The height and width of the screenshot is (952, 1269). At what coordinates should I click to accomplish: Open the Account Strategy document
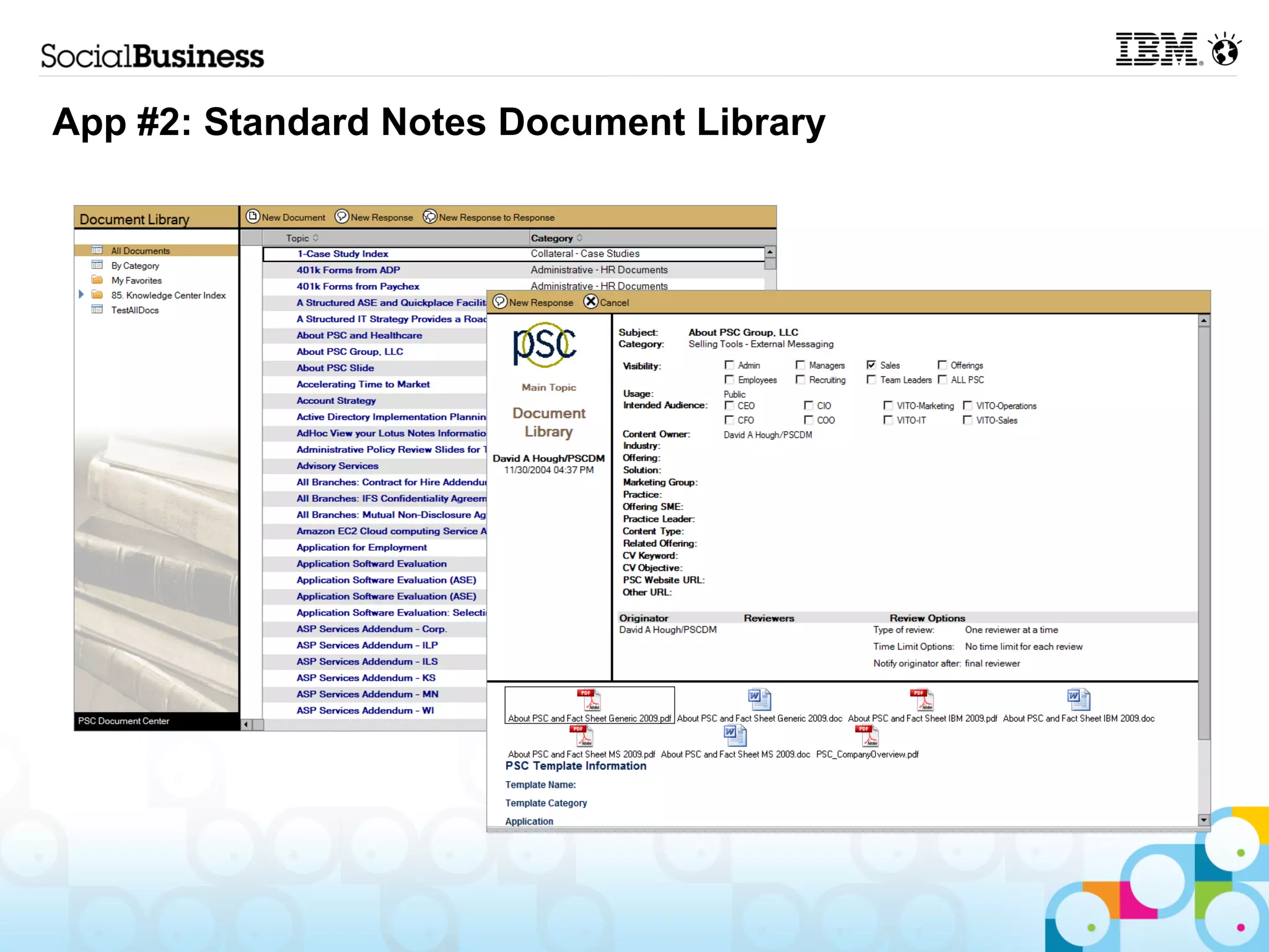tap(336, 400)
